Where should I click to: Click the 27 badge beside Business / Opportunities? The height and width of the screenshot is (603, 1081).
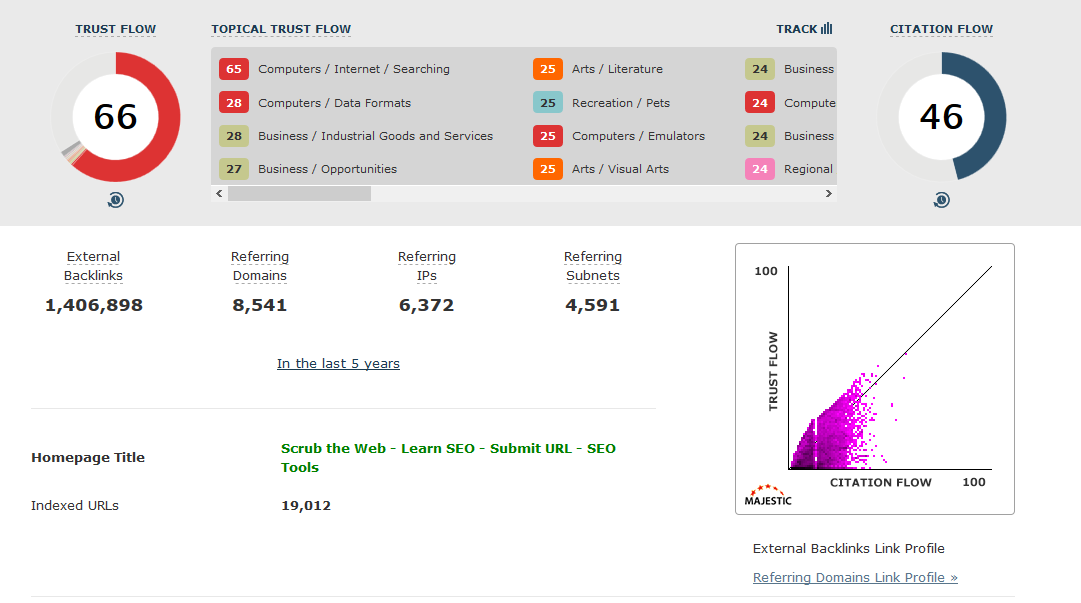click(234, 169)
